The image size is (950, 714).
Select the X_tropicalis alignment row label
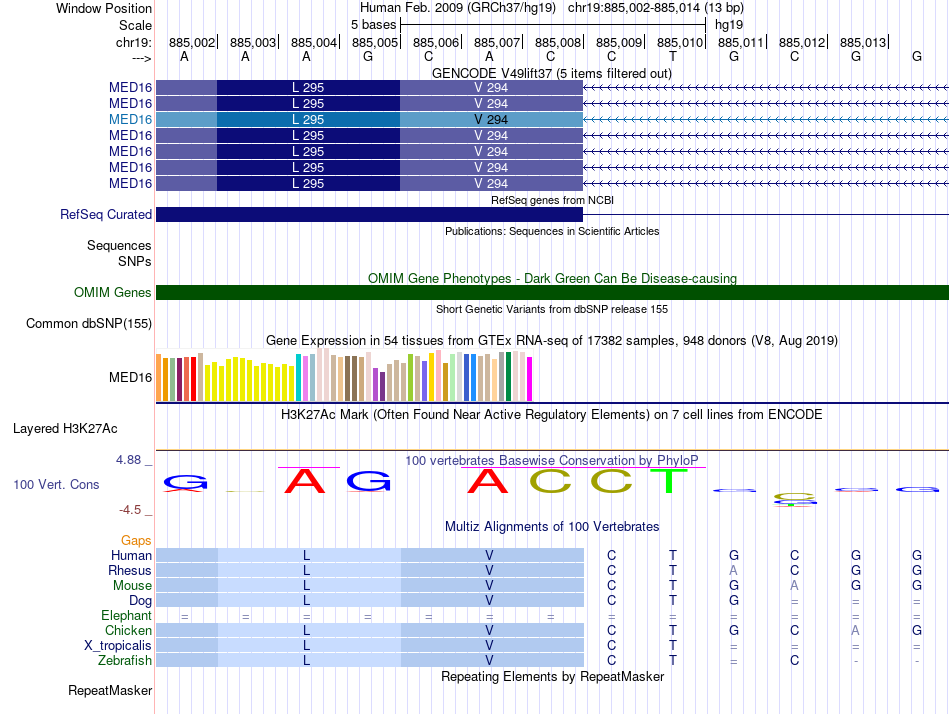[118, 646]
